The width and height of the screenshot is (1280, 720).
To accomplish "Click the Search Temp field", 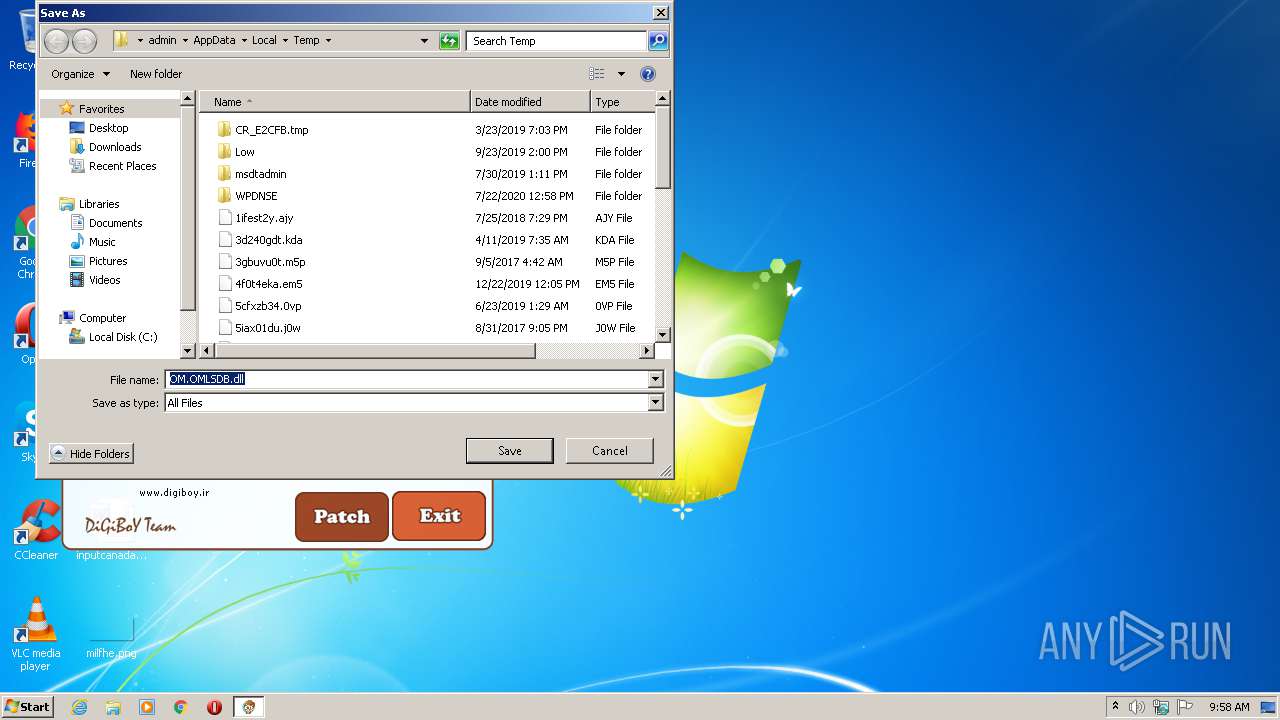I will [x=556, y=41].
